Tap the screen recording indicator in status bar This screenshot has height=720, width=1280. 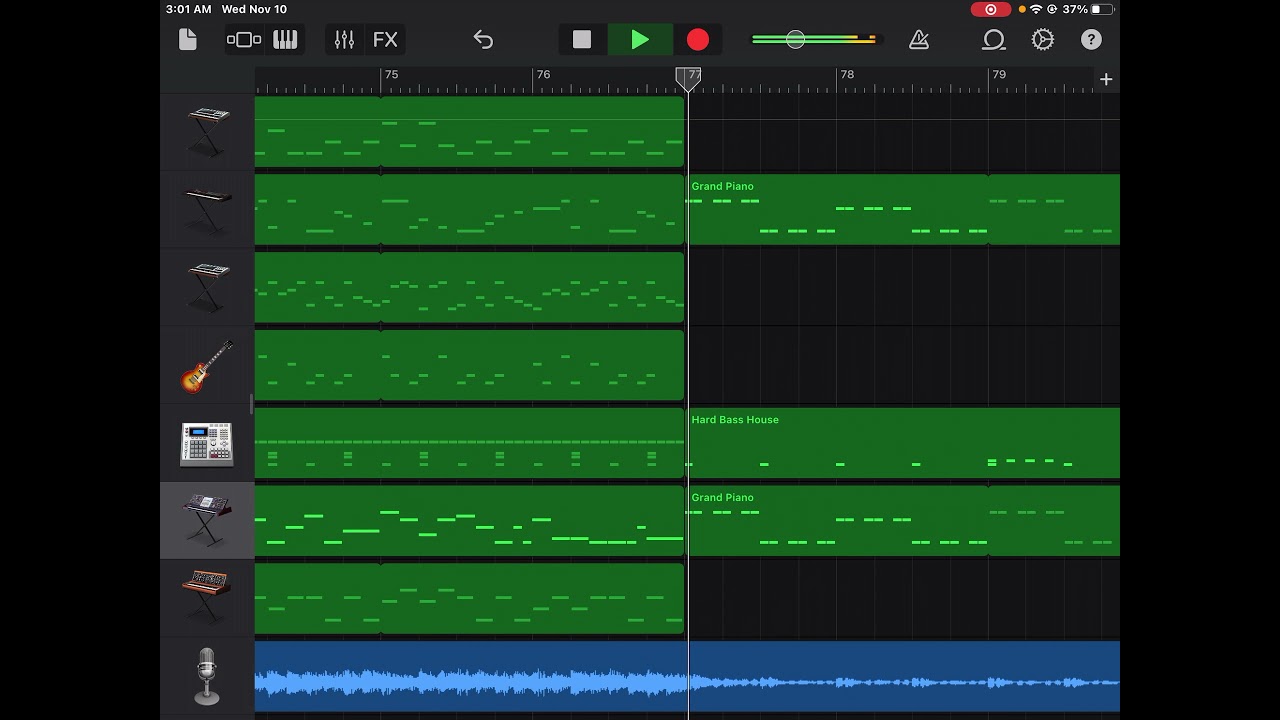[x=991, y=9]
